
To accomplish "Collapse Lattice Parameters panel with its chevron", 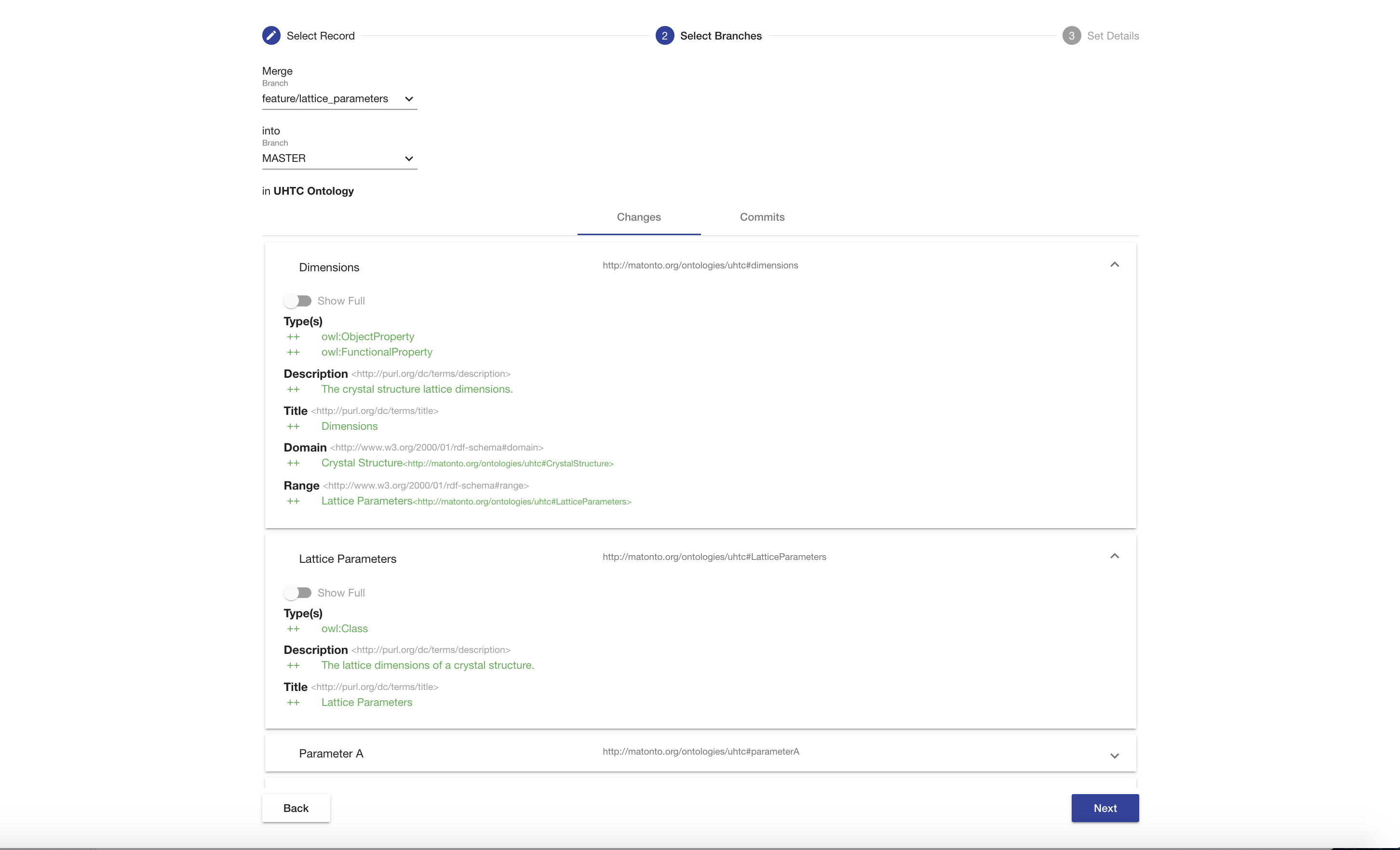I will [1114, 556].
